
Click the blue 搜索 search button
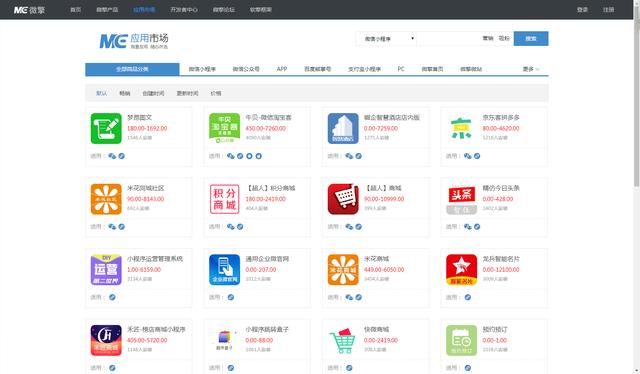pos(531,39)
